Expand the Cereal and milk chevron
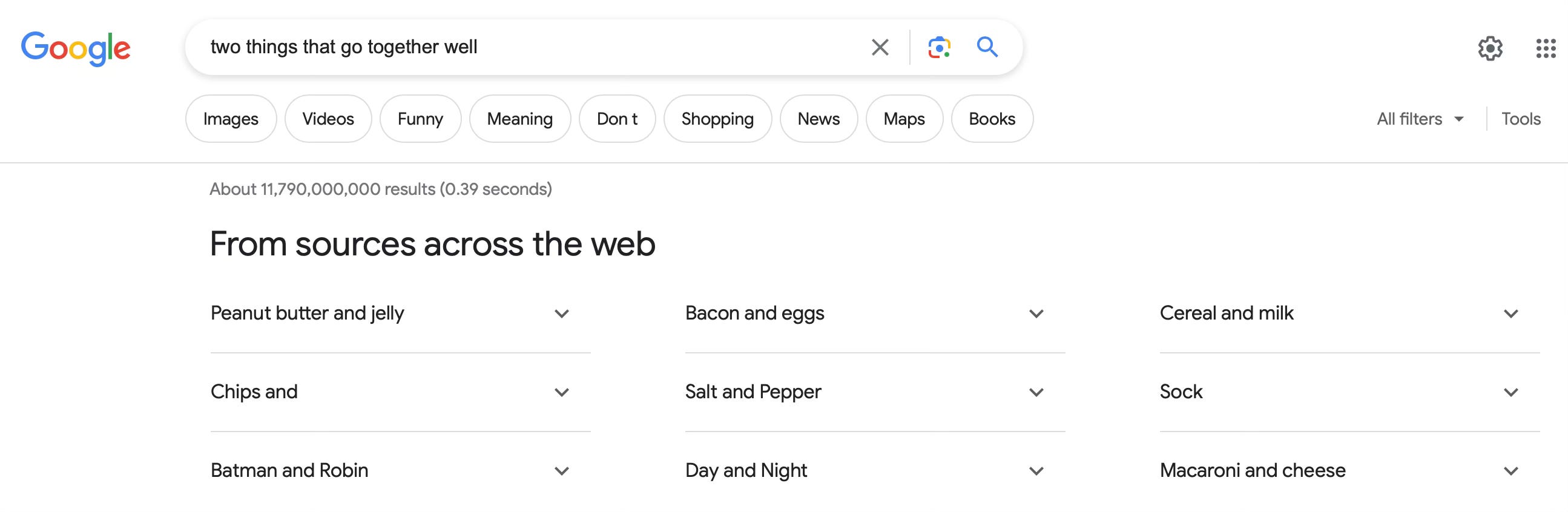This screenshot has width=1568, height=512. click(1510, 313)
